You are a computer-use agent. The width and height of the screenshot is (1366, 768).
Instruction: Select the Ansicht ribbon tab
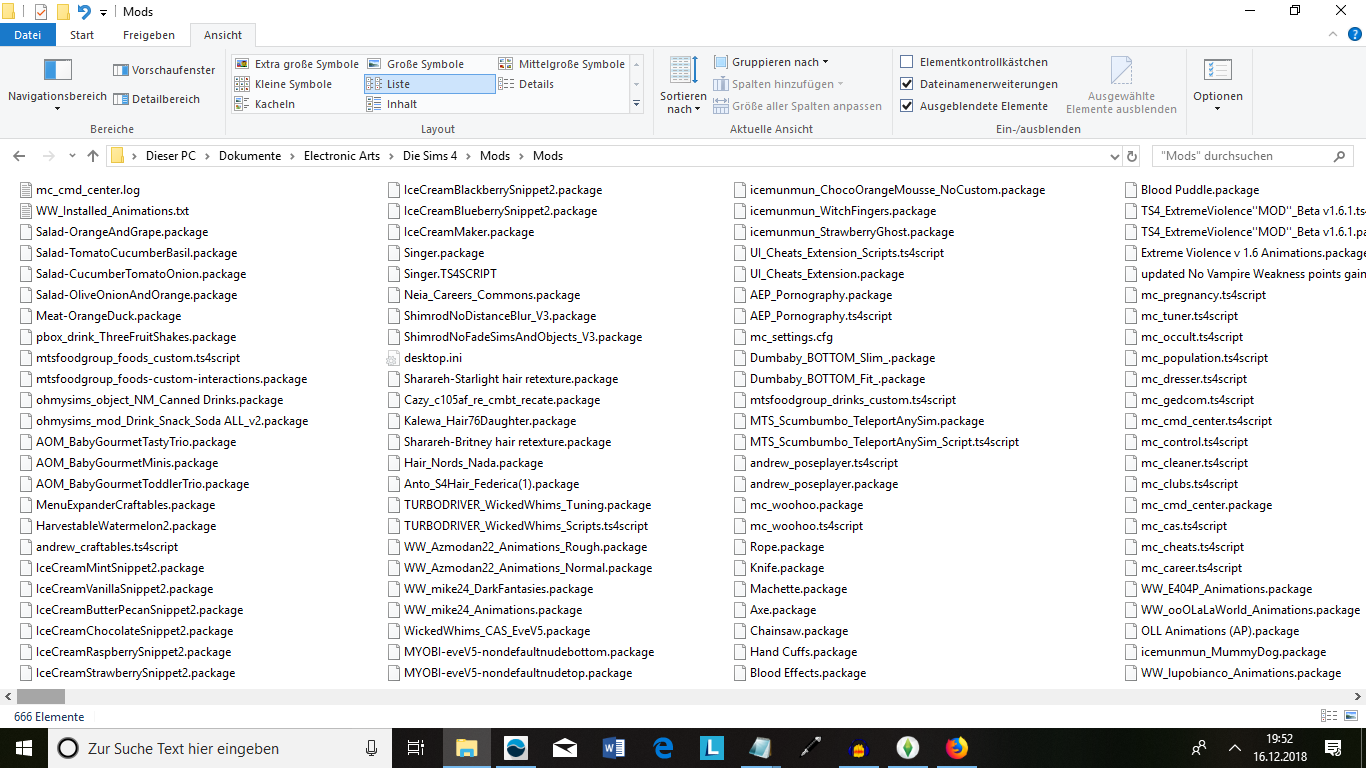(x=223, y=35)
